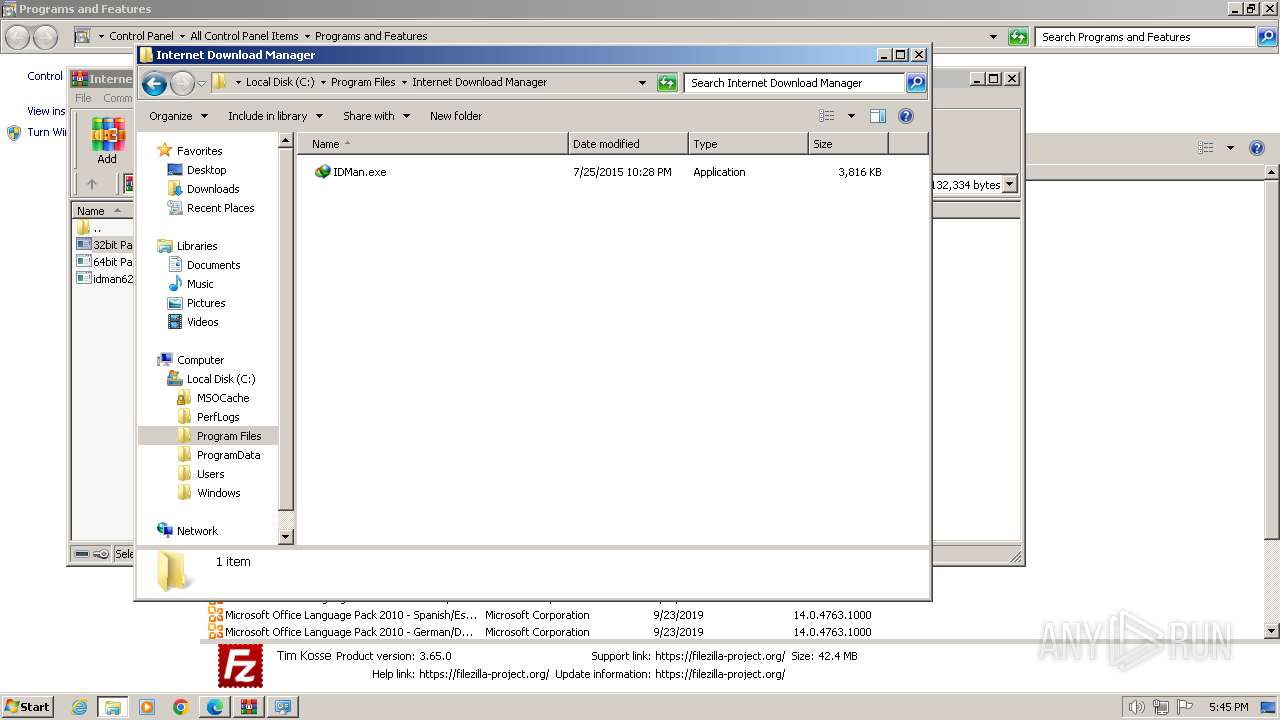Open the Windows Explorer taskbar icon

click(113, 707)
